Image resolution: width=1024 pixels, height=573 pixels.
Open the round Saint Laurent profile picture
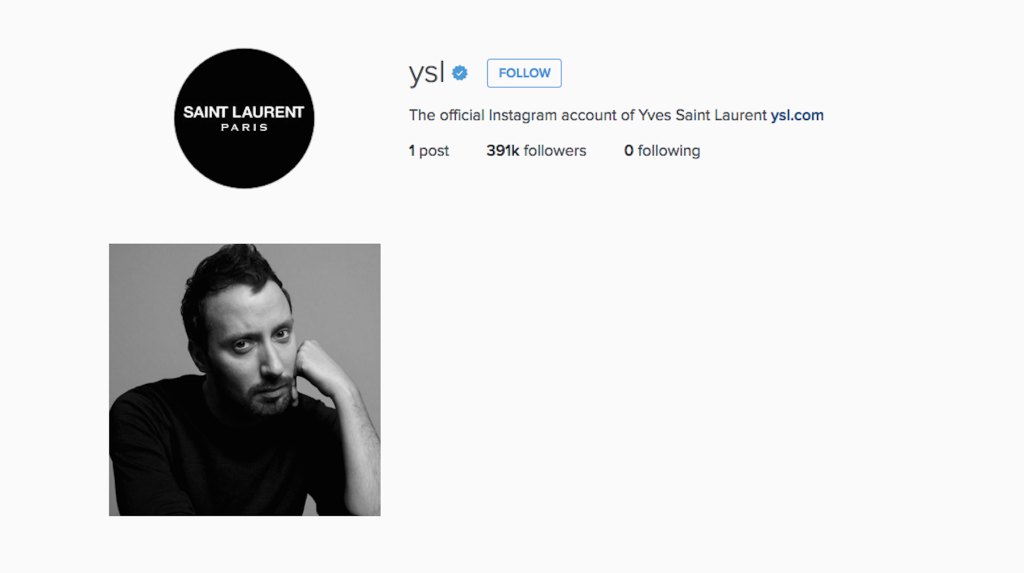pyautogui.click(x=244, y=118)
